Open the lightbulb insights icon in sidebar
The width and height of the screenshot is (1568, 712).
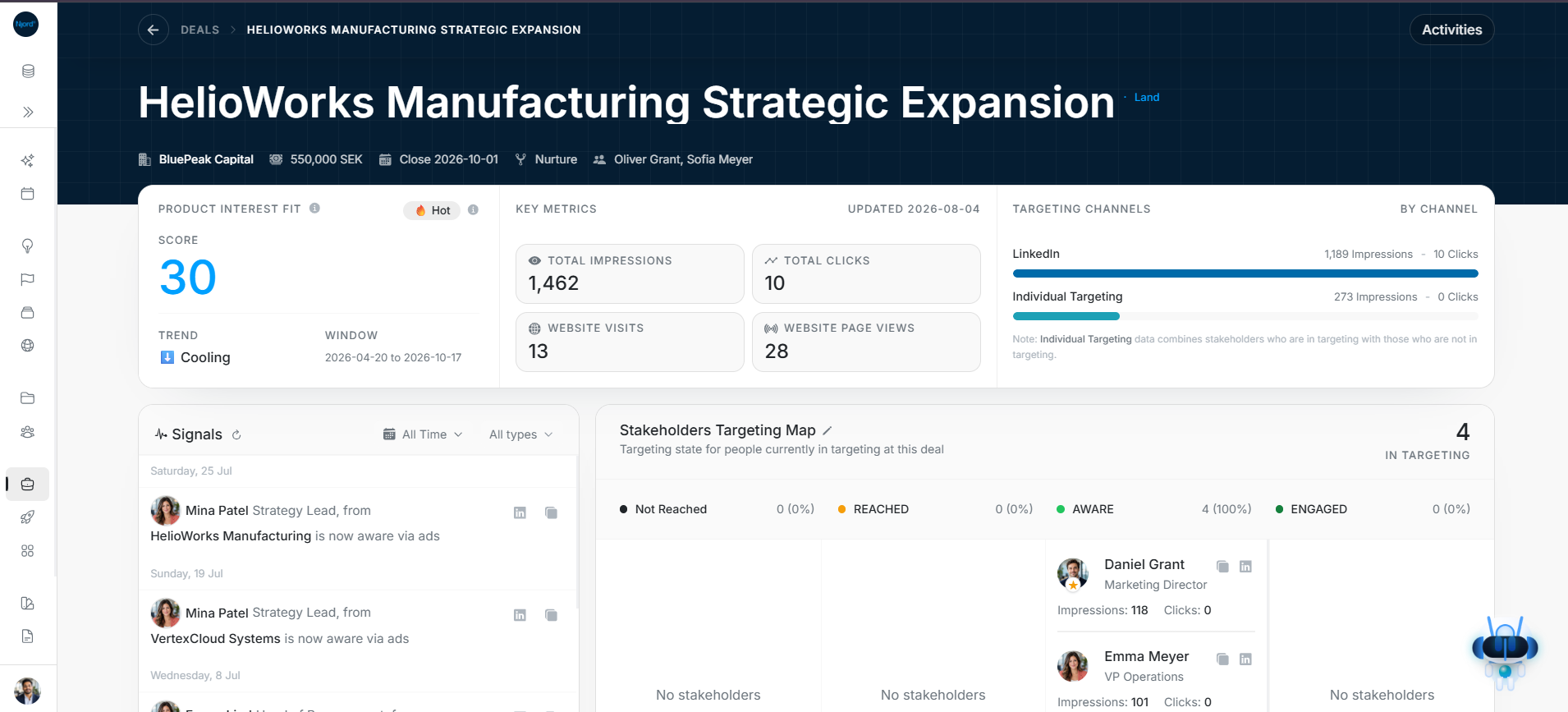click(28, 246)
